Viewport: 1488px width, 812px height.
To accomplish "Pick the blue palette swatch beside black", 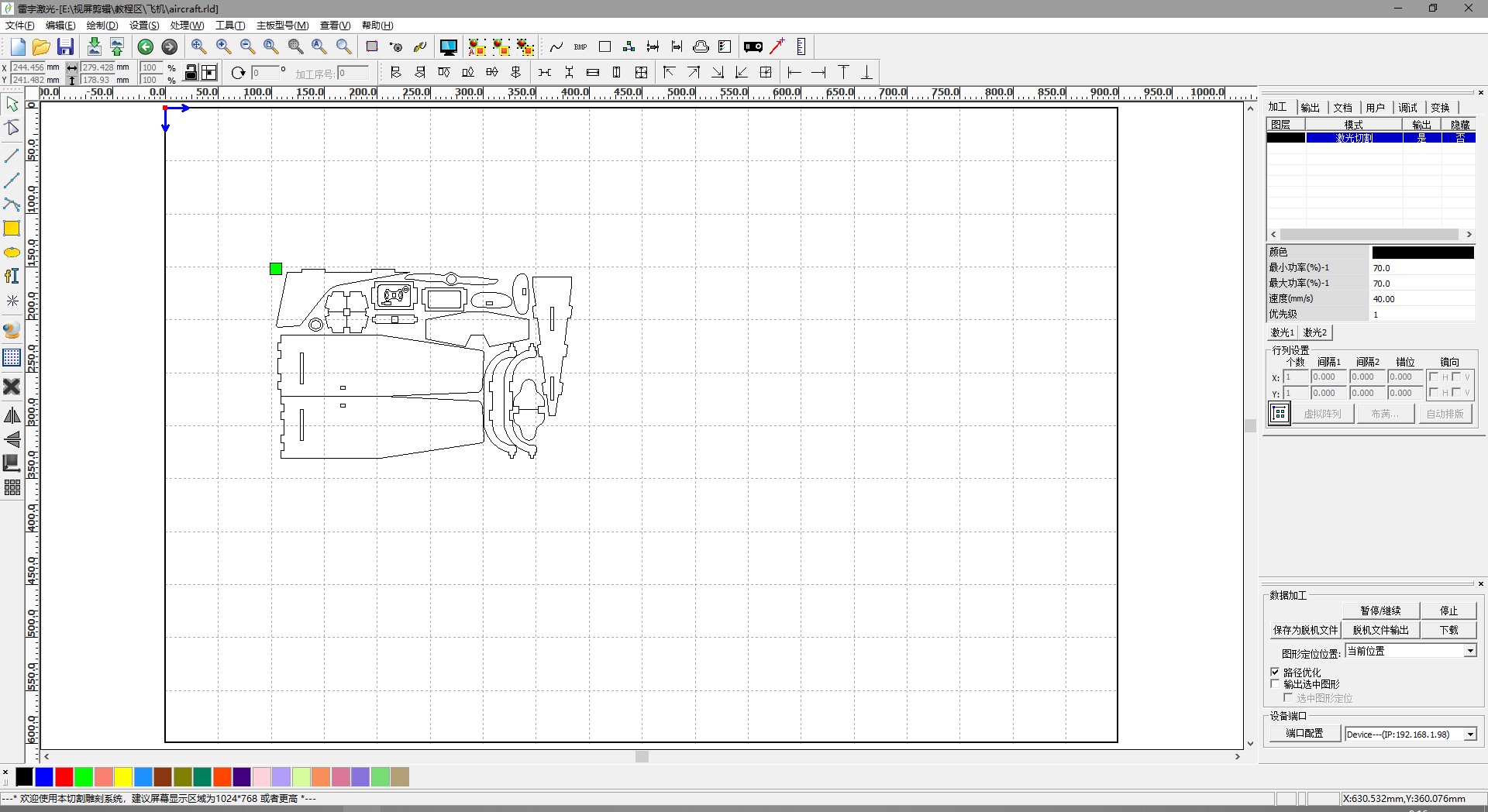I will tap(44, 776).
